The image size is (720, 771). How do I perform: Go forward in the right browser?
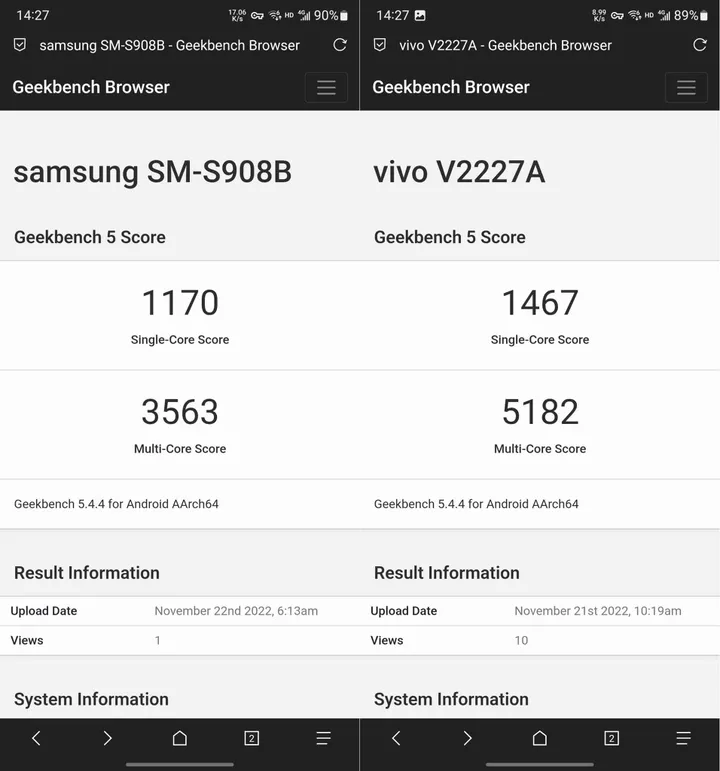[468, 738]
